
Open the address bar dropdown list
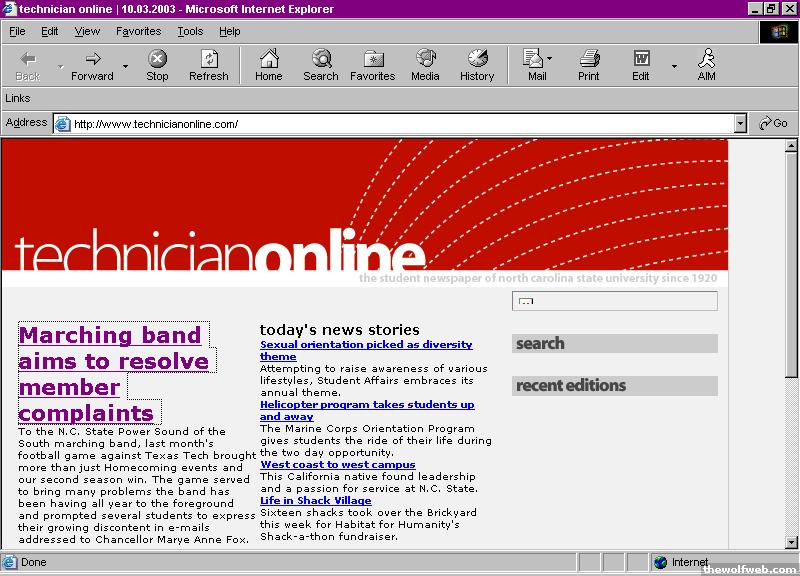(x=740, y=124)
